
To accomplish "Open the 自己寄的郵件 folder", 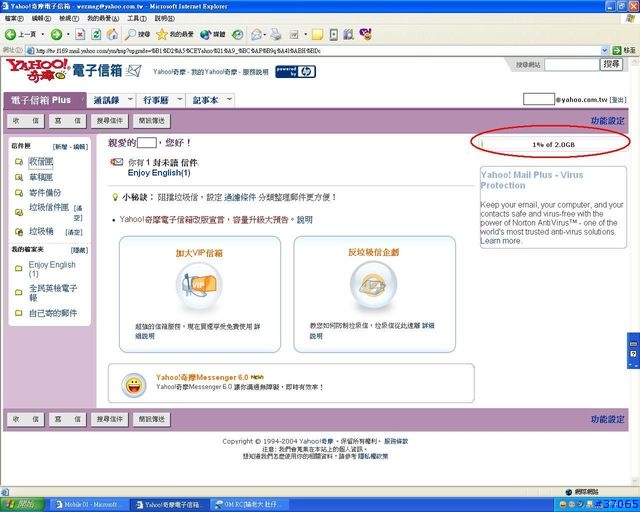I will point(53,313).
